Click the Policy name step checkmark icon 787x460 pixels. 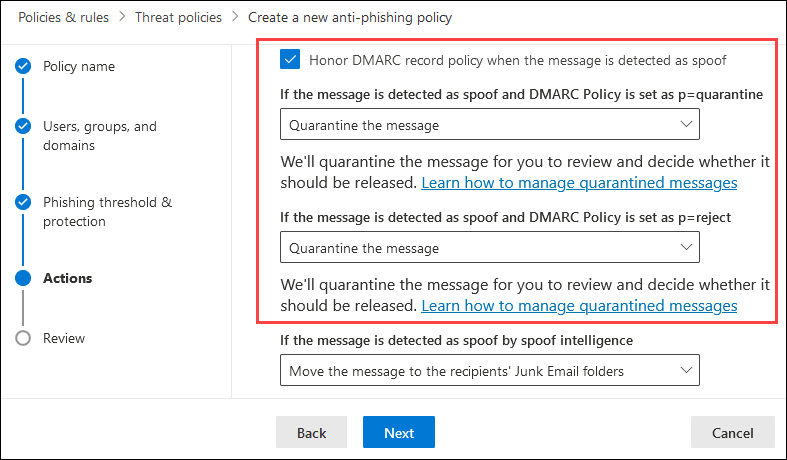click(23, 67)
